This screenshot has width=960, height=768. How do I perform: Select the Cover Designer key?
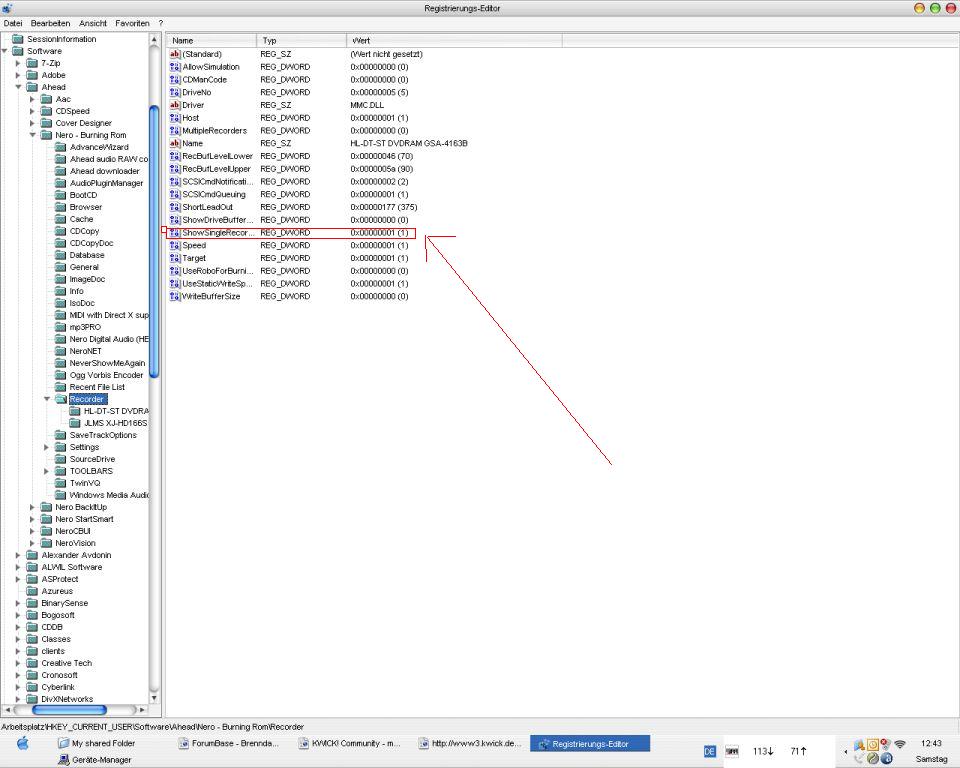83,123
